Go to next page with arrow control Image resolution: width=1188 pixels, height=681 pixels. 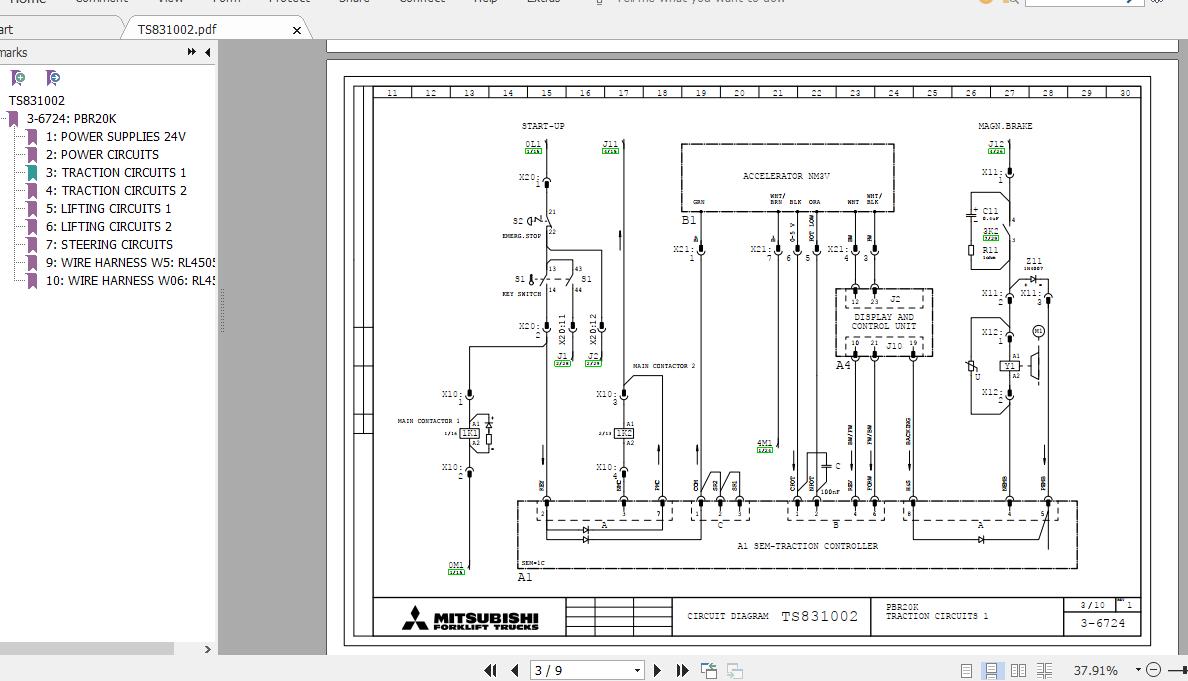[657, 670]
